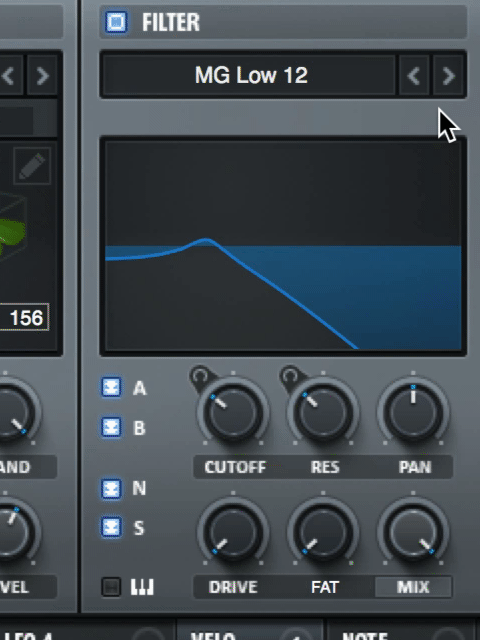Click the RES knob
The width and height of the screenshot is (480, 640).
tap(323, 412)
